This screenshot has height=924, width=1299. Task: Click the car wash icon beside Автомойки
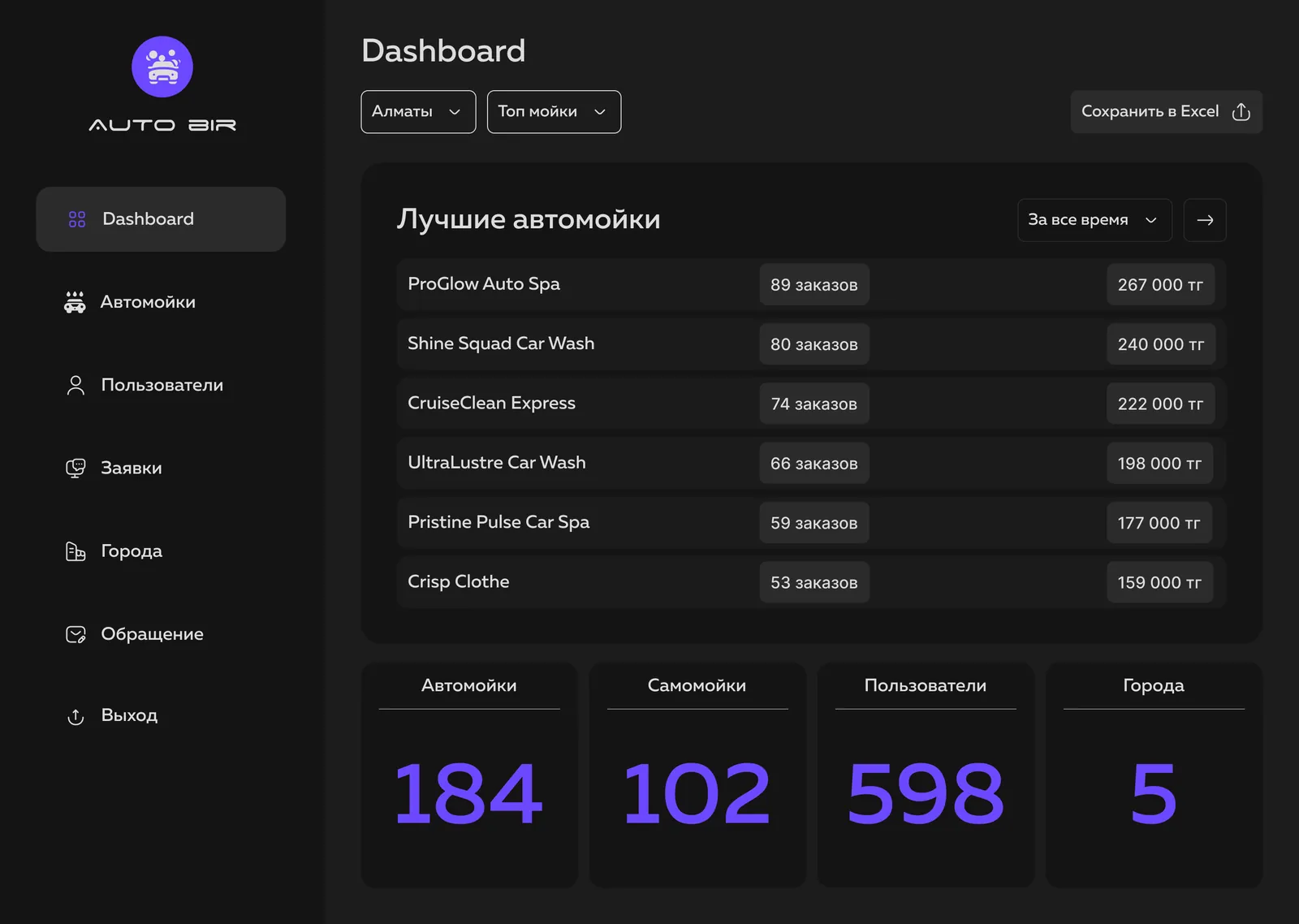point(75,302)
